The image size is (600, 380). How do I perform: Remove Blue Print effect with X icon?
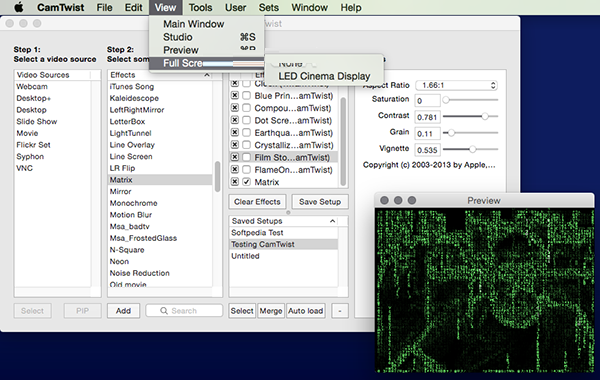click(x=235, y=95)
